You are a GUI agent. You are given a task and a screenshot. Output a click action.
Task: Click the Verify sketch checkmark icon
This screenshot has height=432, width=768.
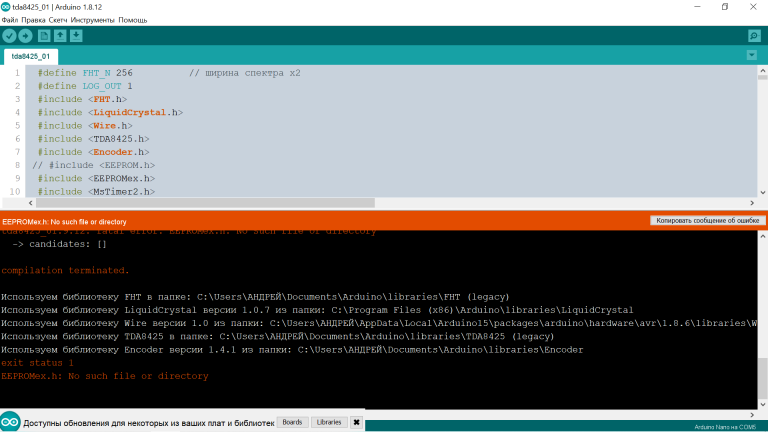point(10,36)
